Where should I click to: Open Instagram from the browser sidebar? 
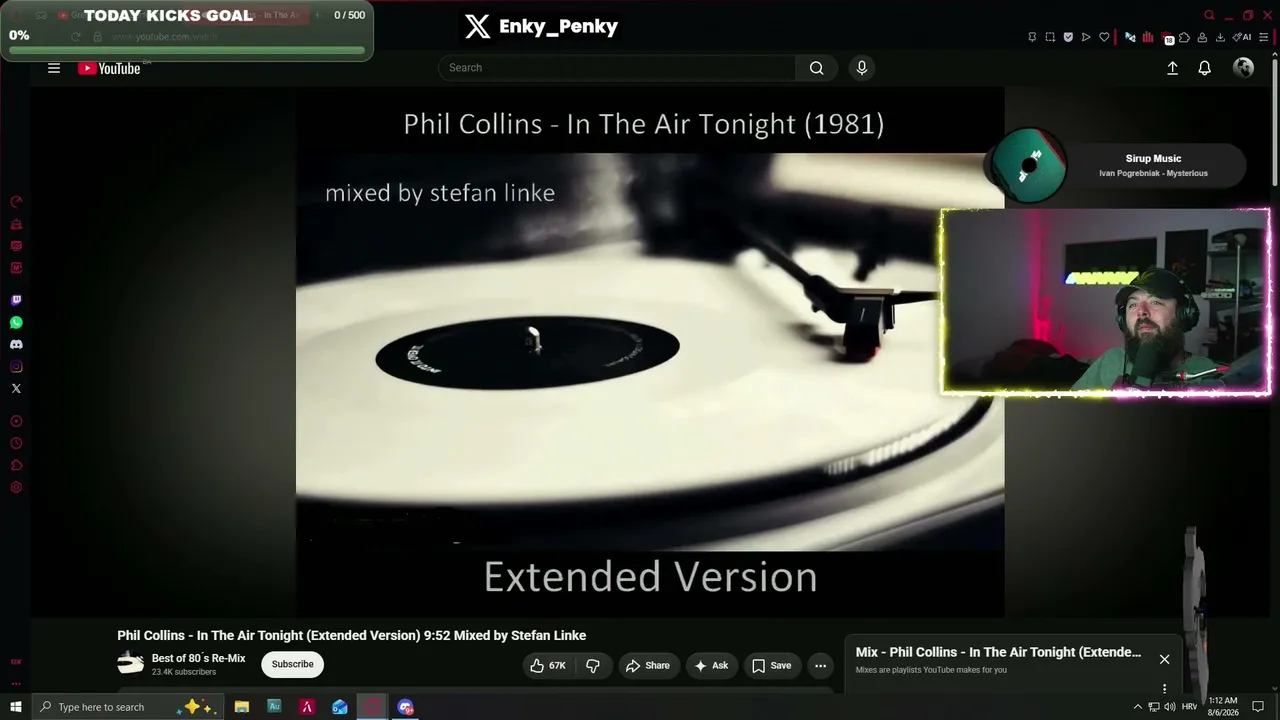pos(16,366)
